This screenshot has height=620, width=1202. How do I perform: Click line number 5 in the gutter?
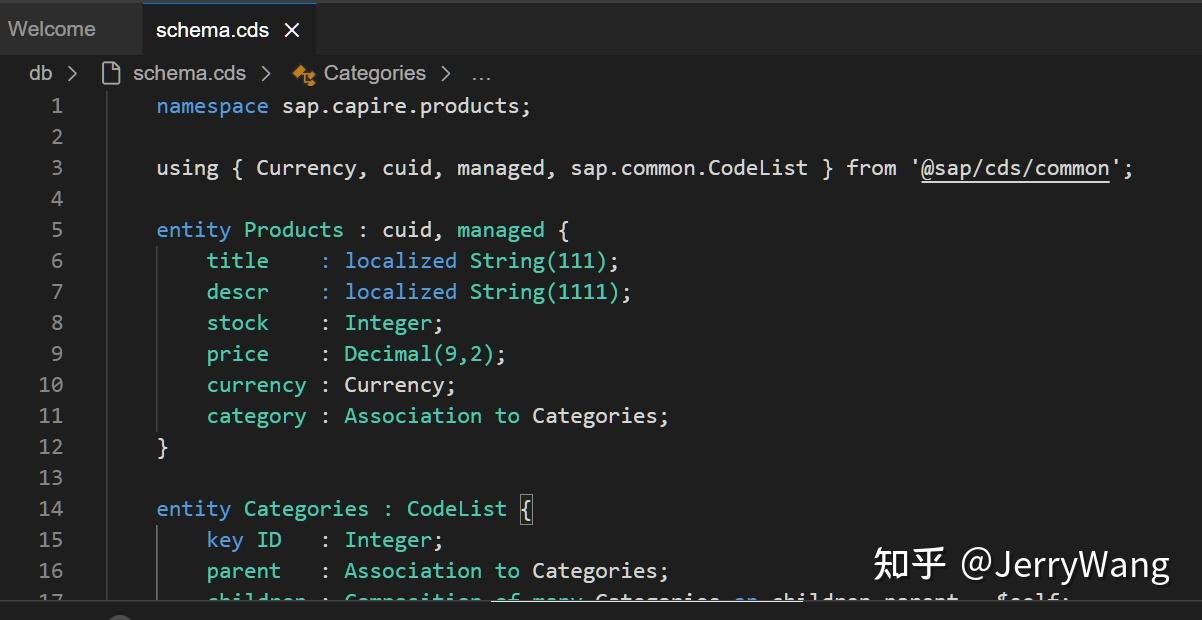[57, 230]
